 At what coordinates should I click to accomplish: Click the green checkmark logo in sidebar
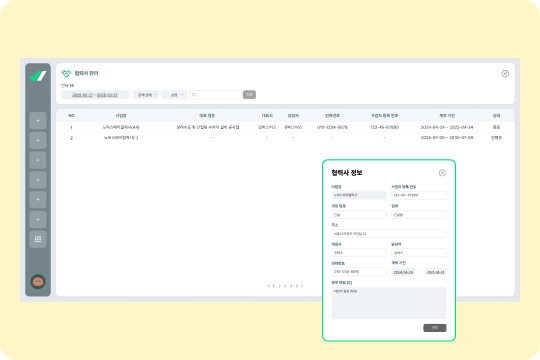point(38,76)
